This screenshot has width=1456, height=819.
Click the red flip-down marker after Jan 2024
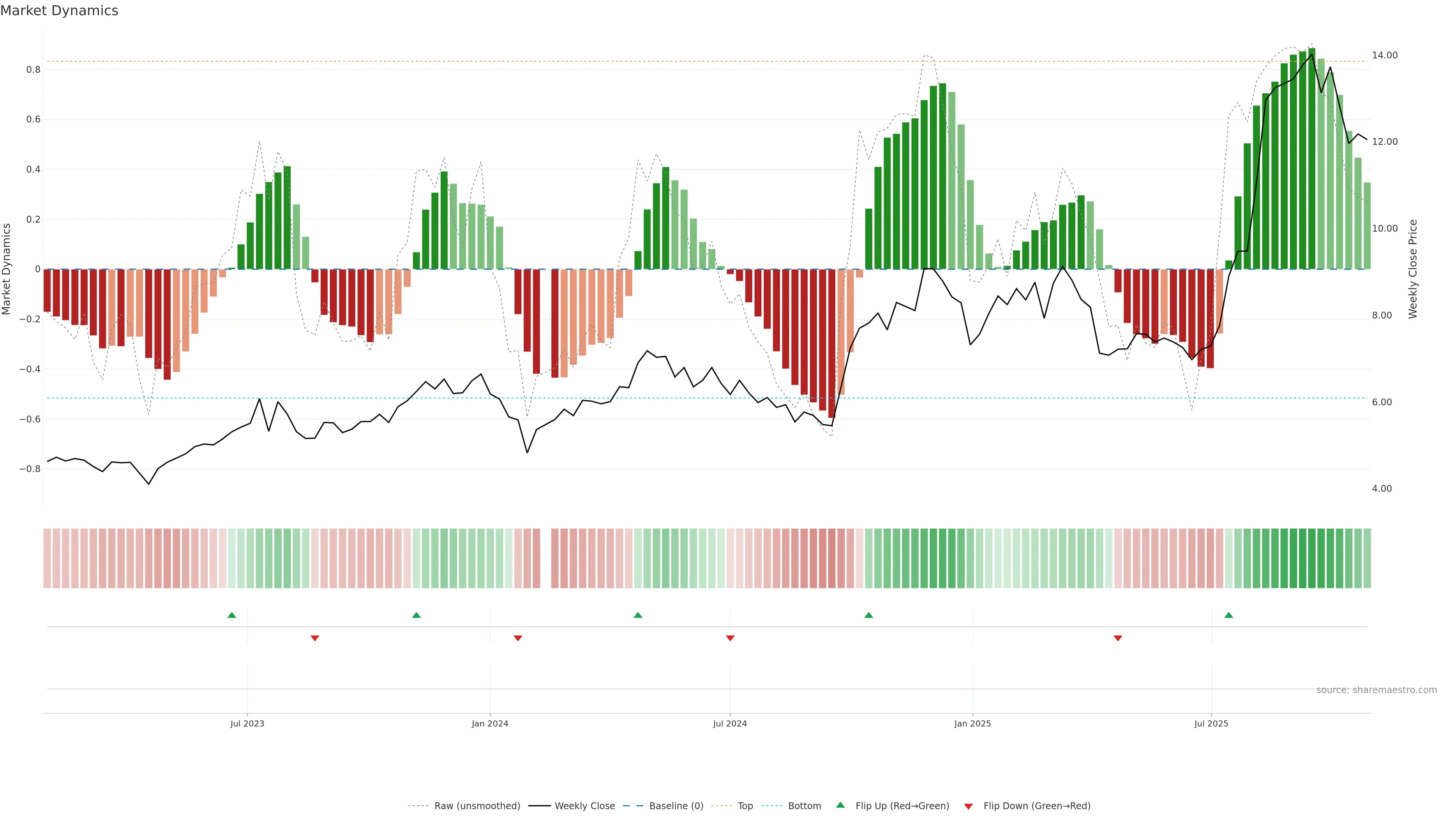pos(518,638)
